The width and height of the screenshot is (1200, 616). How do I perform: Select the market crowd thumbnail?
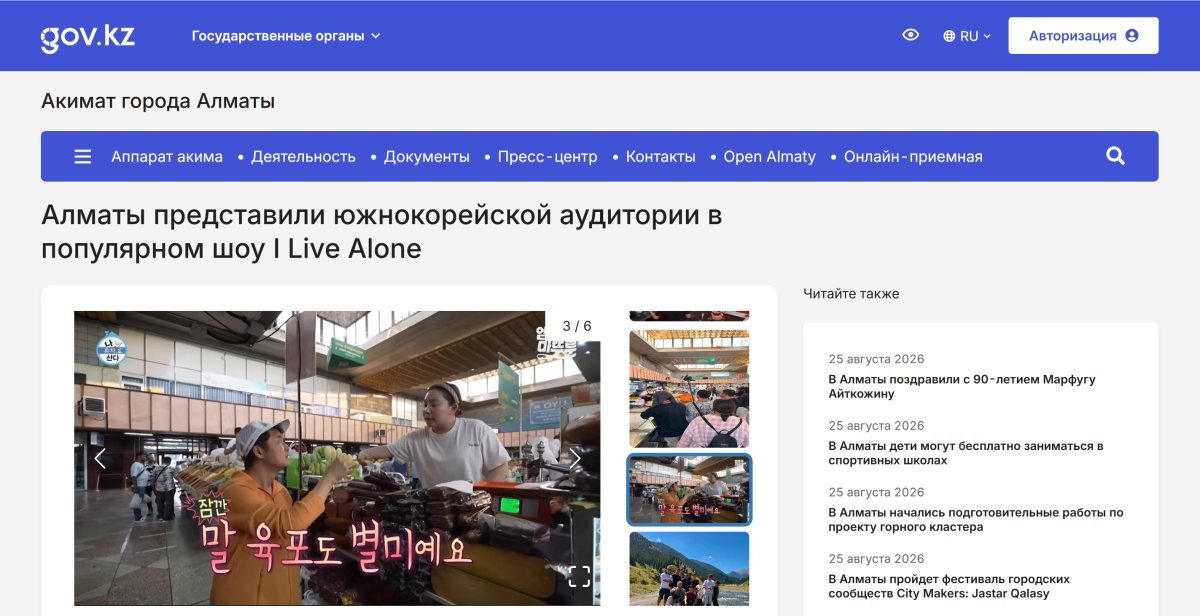click(x=689, y=389)
